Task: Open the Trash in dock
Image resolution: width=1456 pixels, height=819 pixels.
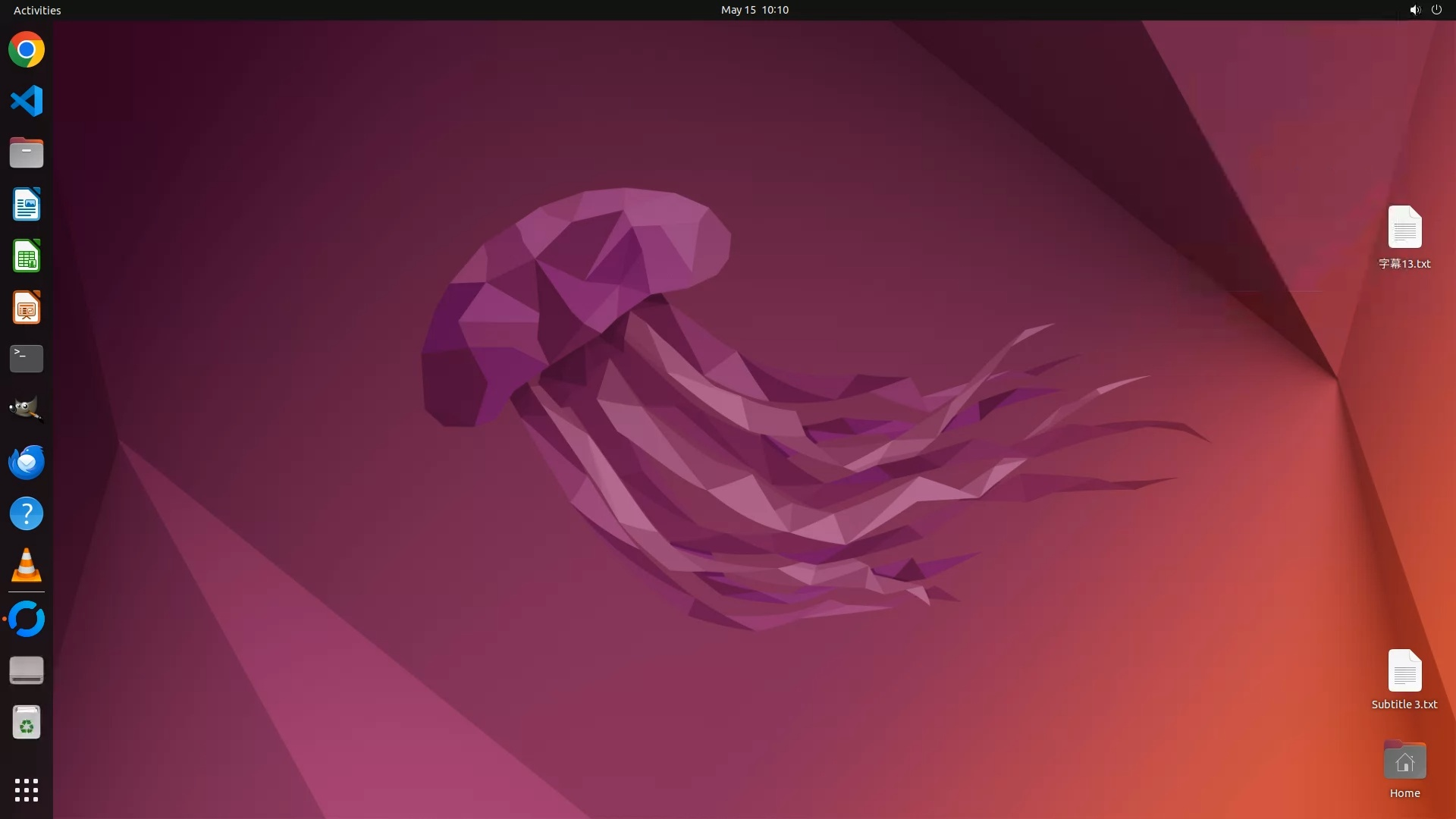Action: pyautogui.click(x=27, y=723)
